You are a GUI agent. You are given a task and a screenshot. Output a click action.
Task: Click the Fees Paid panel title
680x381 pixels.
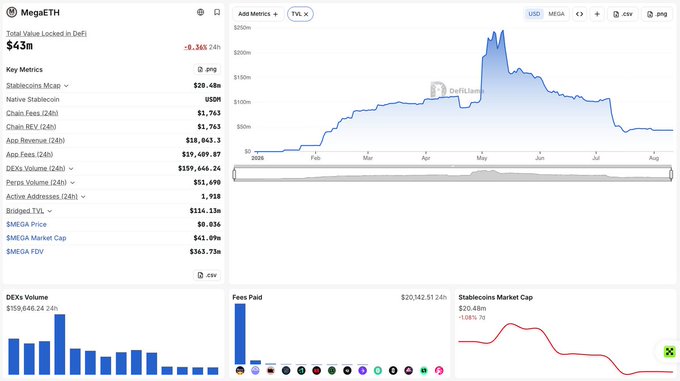click(247, 297)
